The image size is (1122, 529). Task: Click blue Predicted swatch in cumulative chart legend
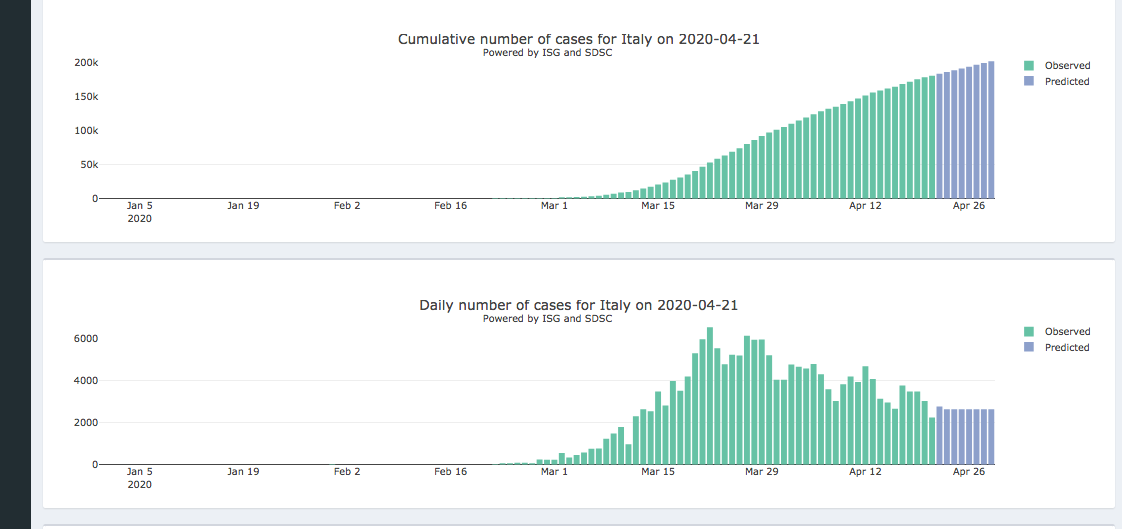click(1029, 82)
